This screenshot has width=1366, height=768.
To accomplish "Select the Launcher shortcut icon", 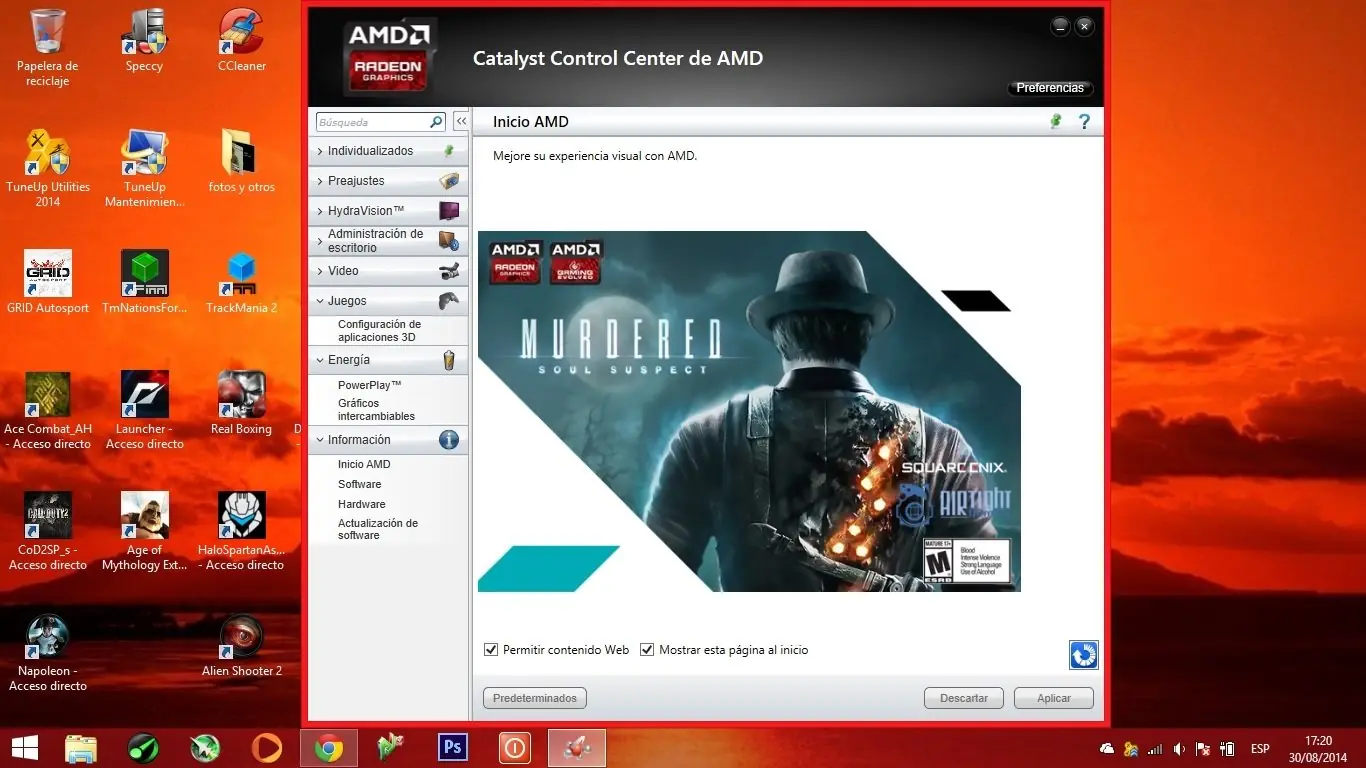I will point(144,410).
